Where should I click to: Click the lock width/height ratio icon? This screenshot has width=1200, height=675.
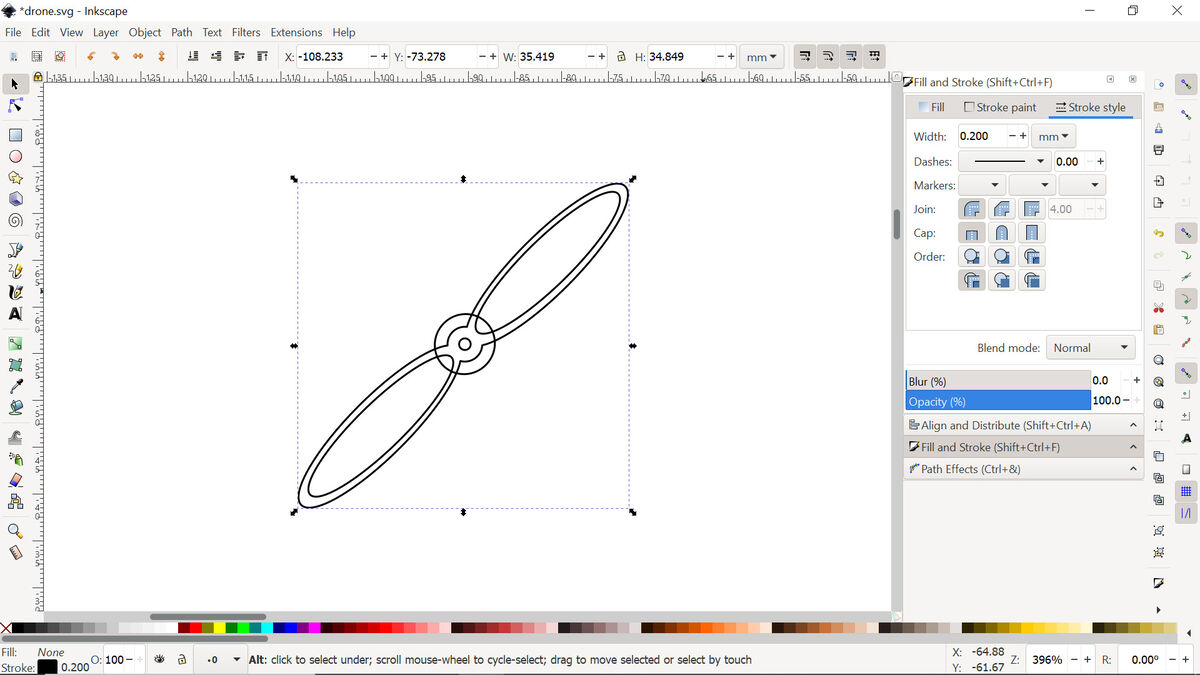pos(621,57)
